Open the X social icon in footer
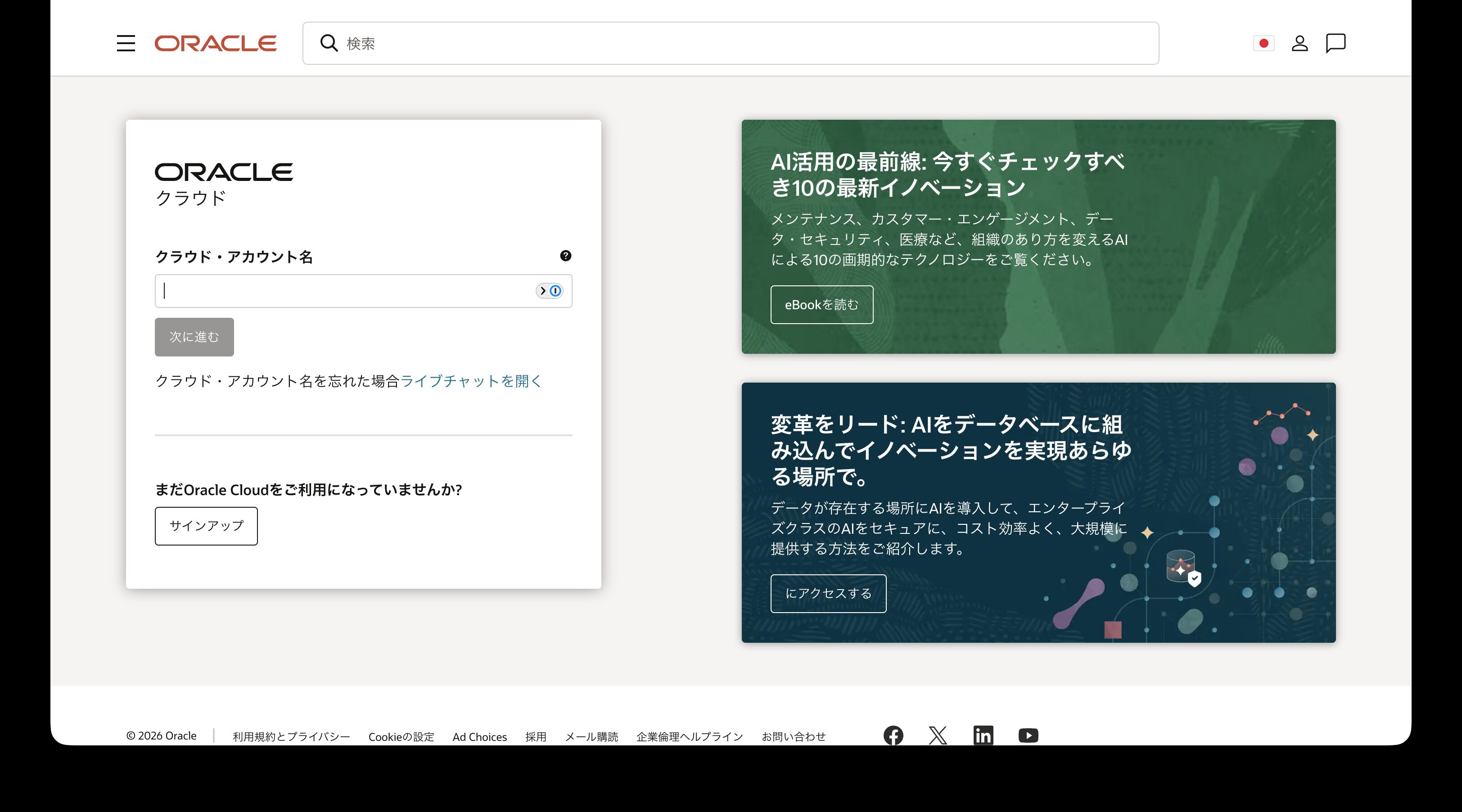This screenshot has width=1462, height=812. click(938, 735)
